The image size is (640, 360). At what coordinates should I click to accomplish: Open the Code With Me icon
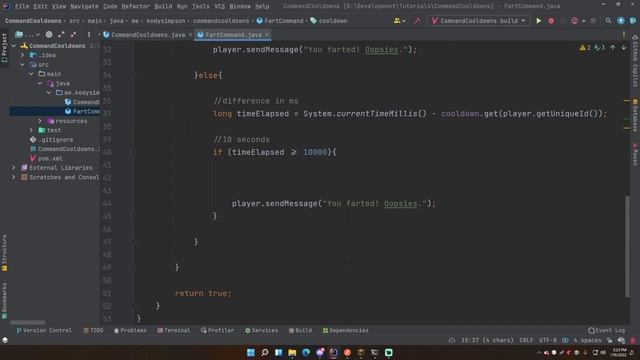tap(397, 21)
